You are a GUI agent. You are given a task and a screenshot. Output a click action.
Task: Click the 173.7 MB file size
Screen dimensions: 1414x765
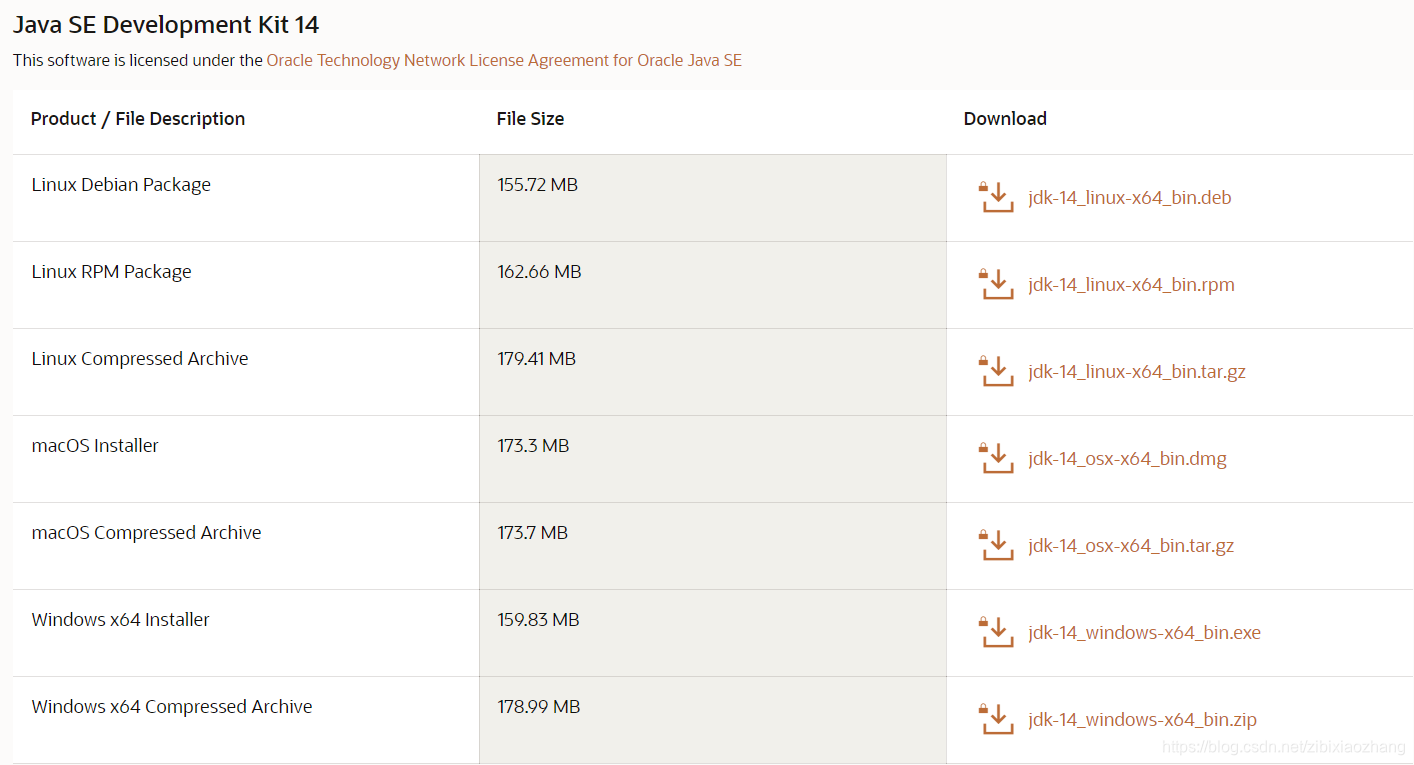533,533
